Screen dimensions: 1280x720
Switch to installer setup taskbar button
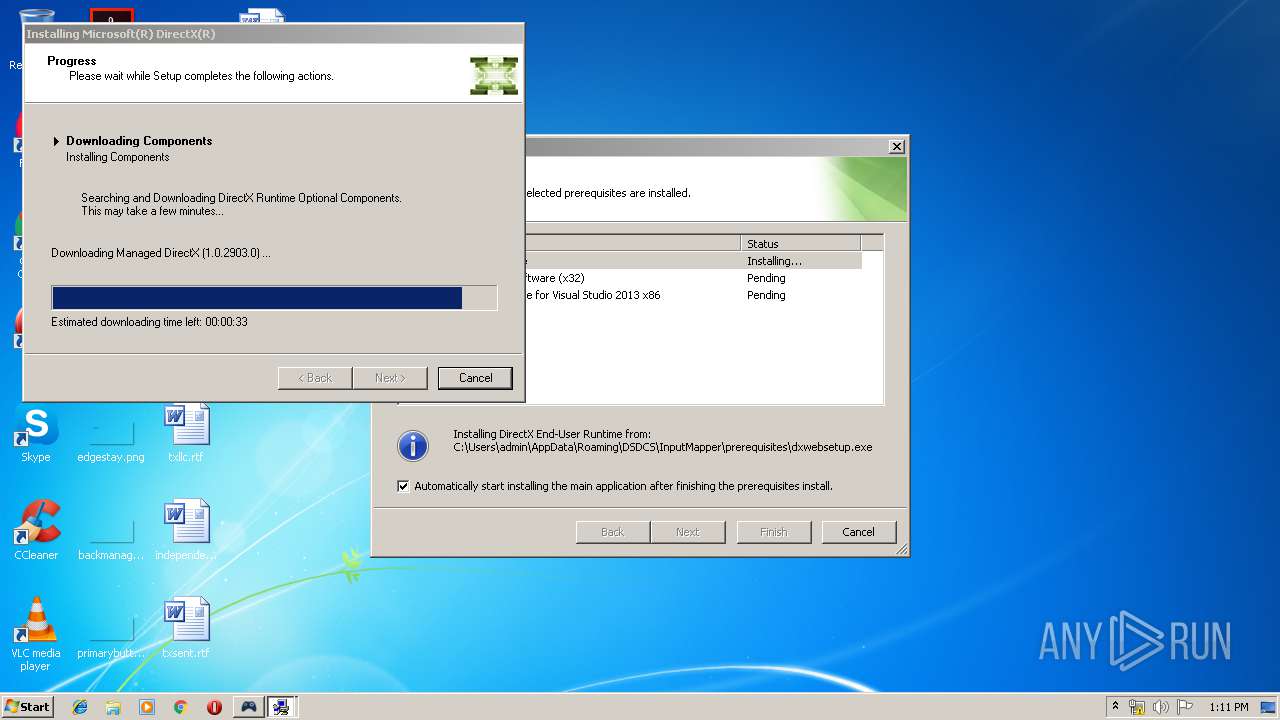point(282,707)
